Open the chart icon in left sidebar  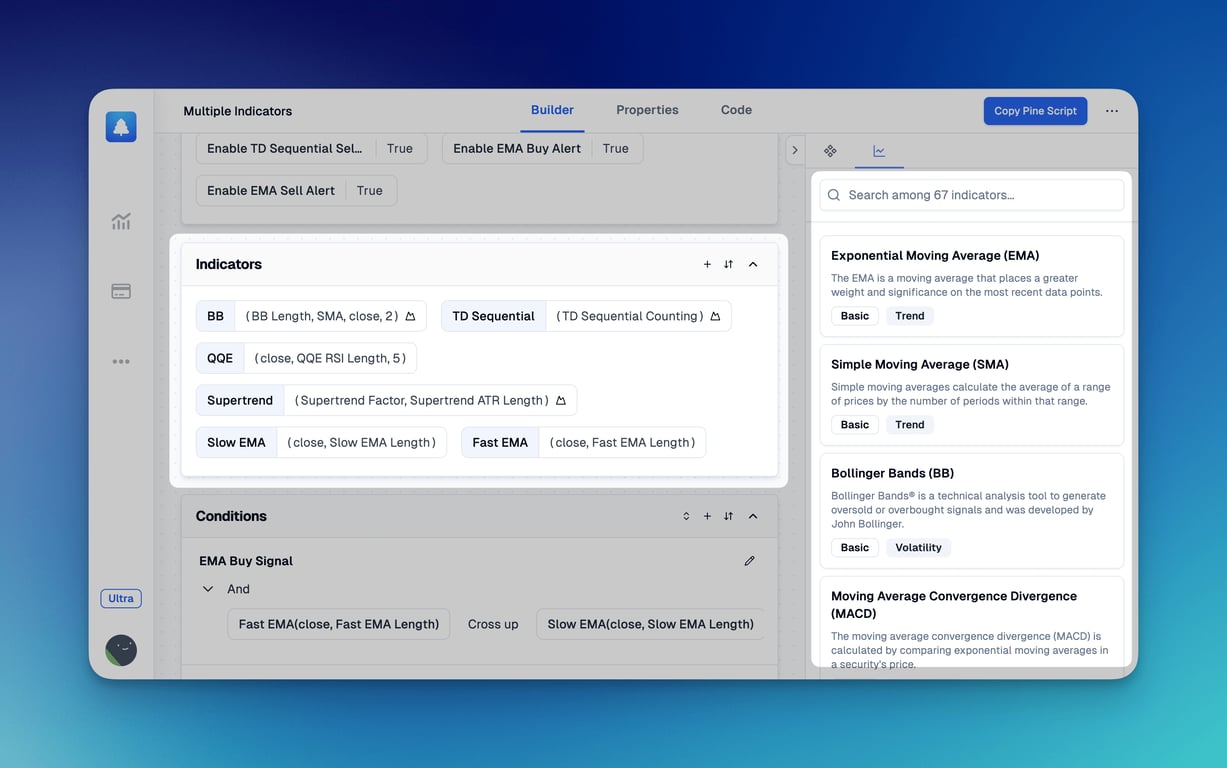[x=121, y=222]
